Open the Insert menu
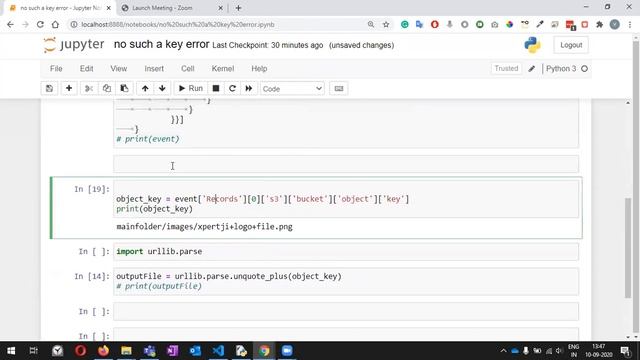Image resolution: width=640 pixels, height=360 pixels. [x=154, y=69]
